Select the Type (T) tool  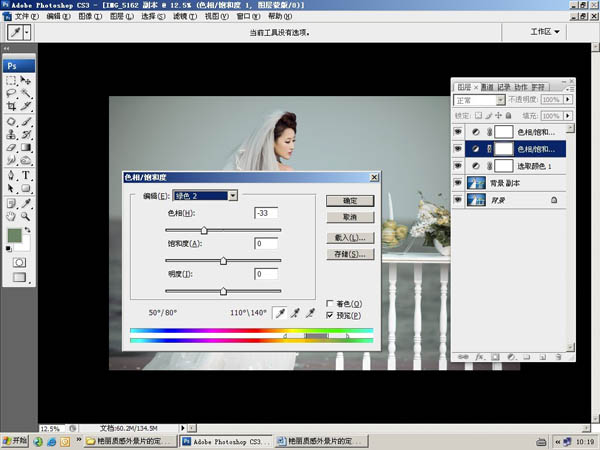[x=26, y=174]
